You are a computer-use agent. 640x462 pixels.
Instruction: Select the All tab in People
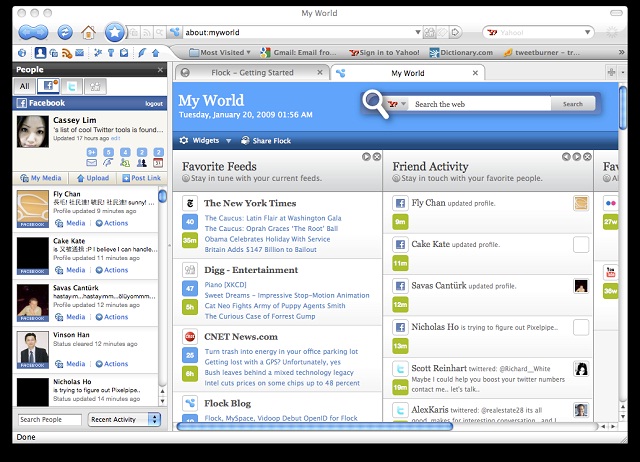24,86
